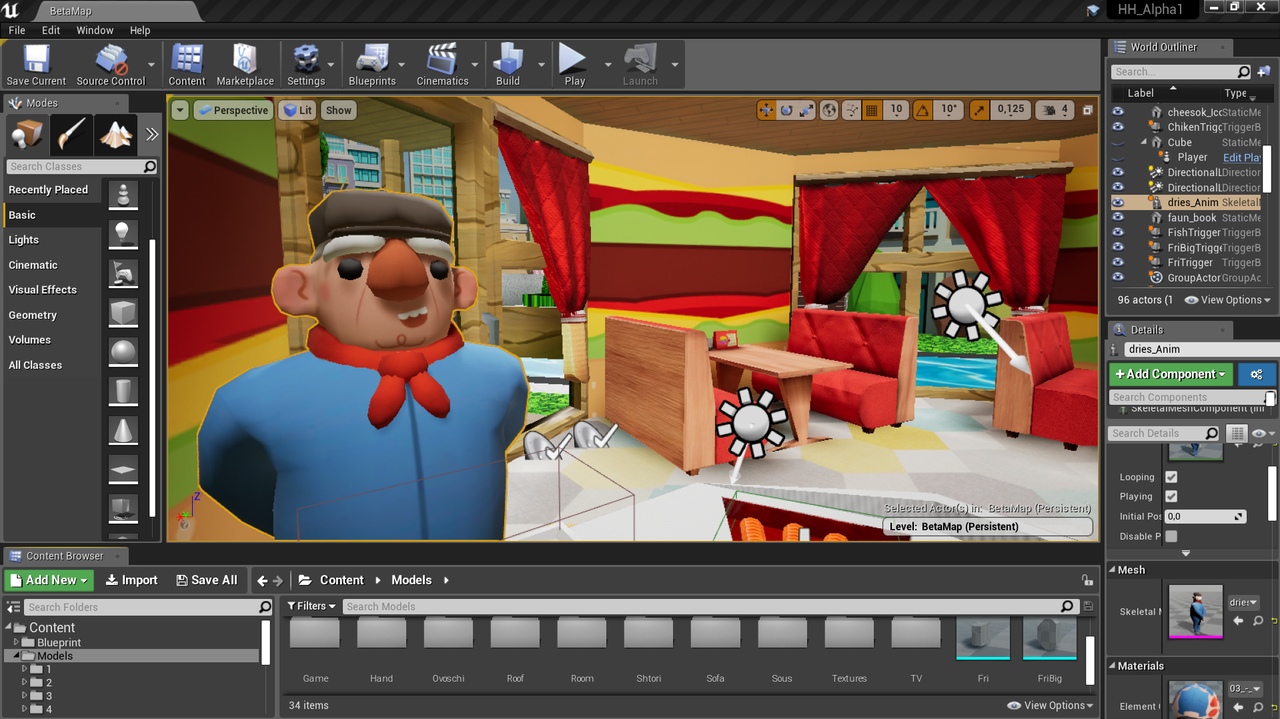This screenshot has height=719, width=1280.
Task: Toggle the Playing checkbox
Action: coord(1171,496)
